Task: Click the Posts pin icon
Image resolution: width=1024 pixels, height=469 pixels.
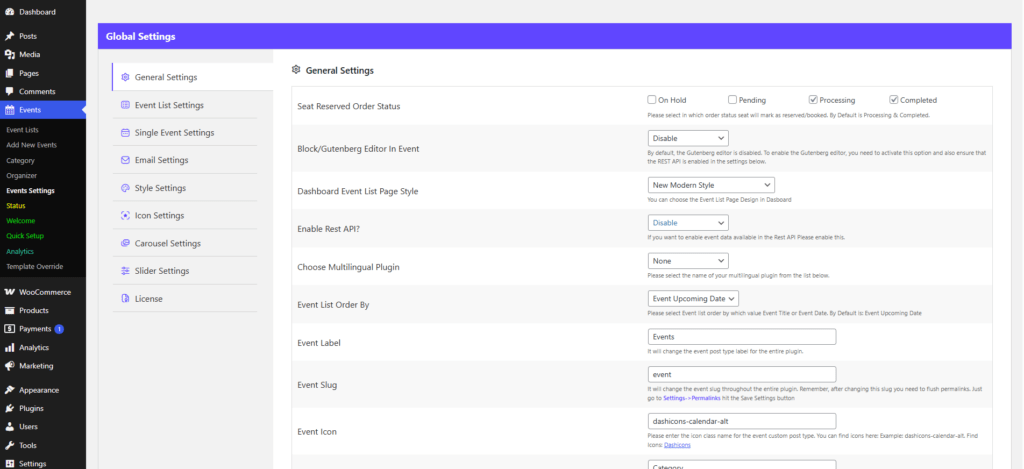Action: point(9,36)
